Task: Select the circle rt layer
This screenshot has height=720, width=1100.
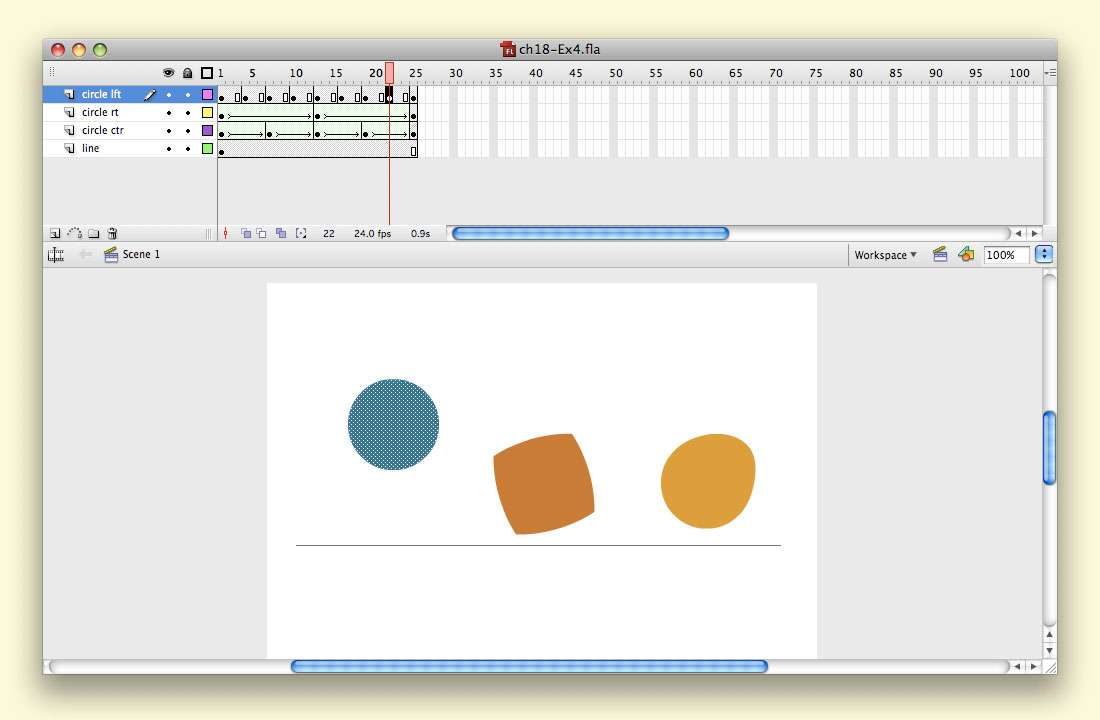Action: (x=100, y=113)
